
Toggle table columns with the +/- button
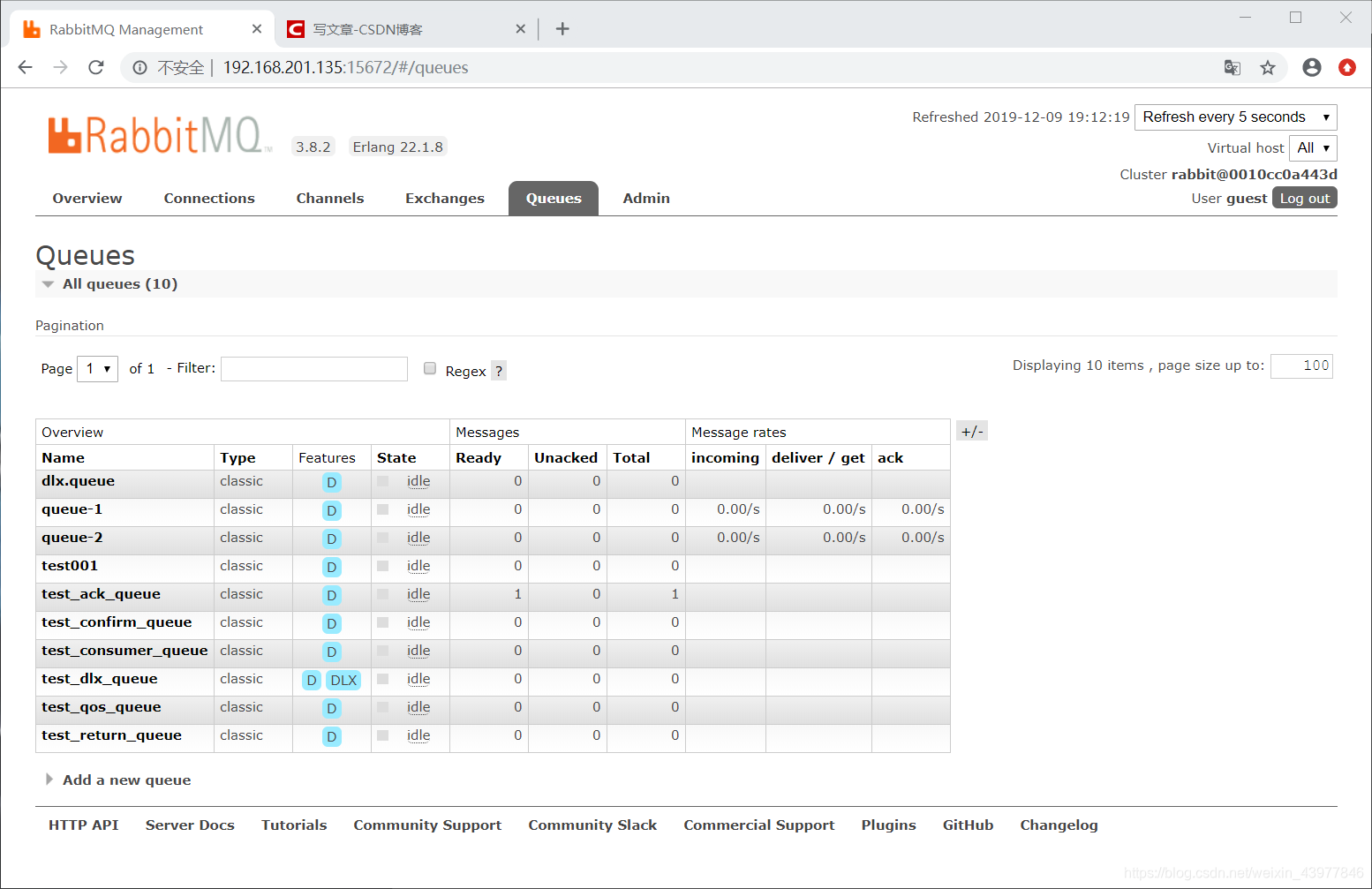pos(972,432)
